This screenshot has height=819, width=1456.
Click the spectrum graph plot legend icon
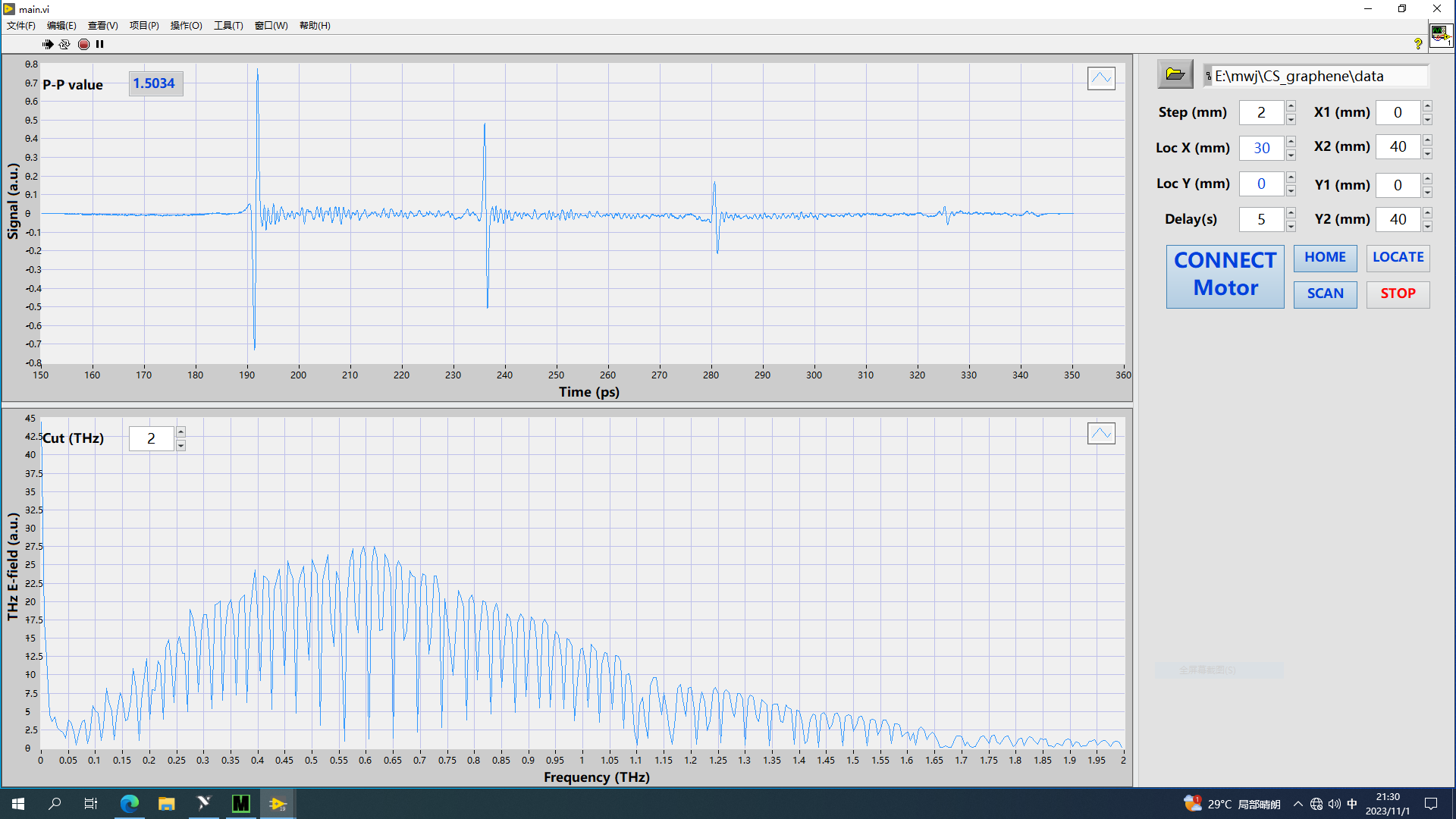(x=1101, y=434)
